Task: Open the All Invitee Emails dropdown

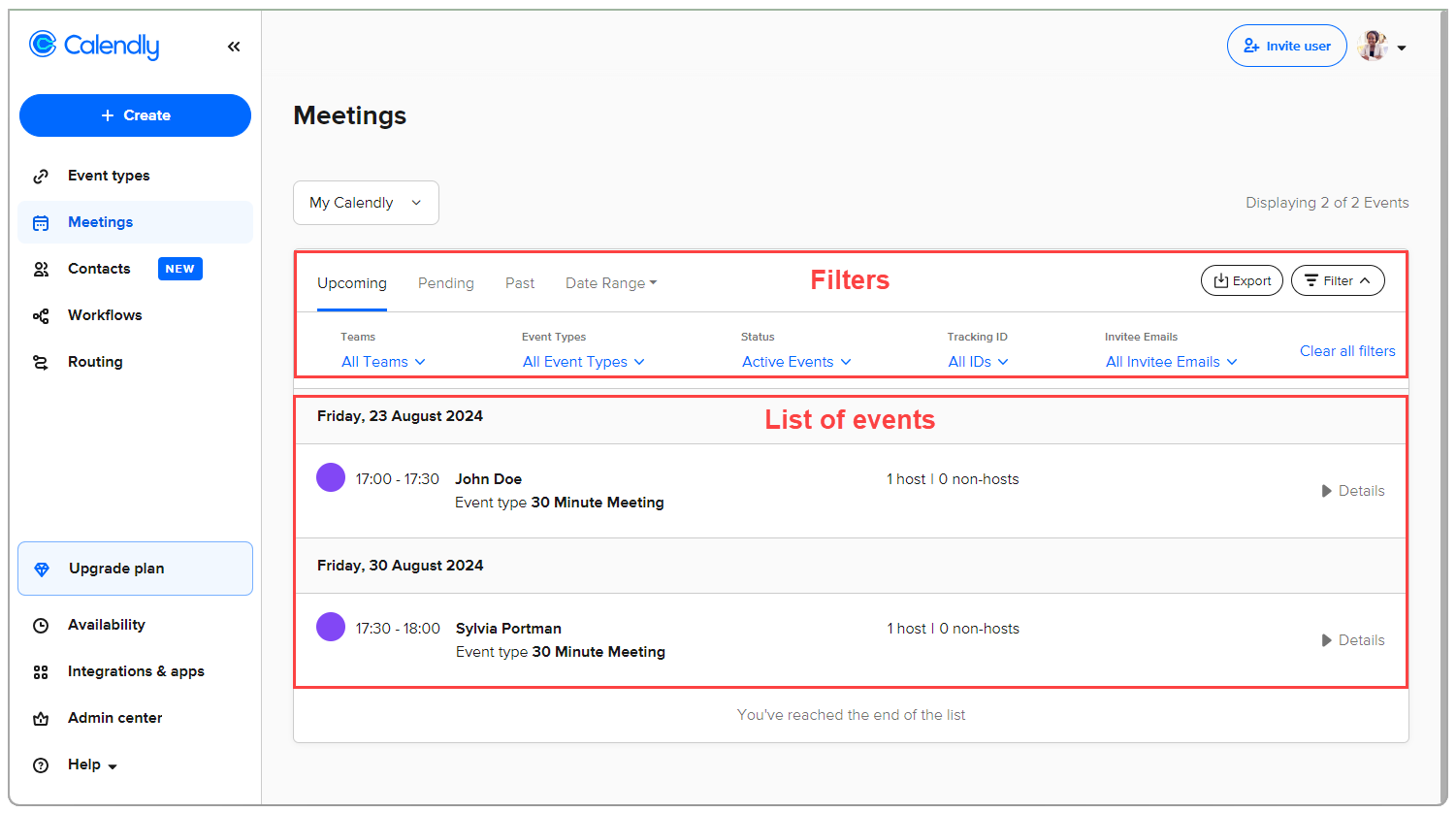Action: click(x=1172, y=362)
